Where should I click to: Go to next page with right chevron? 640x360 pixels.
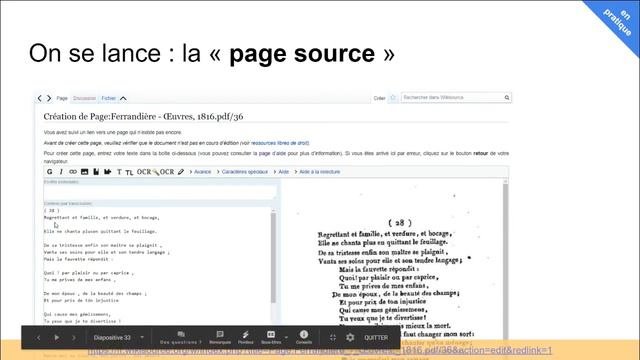(49, 98)
